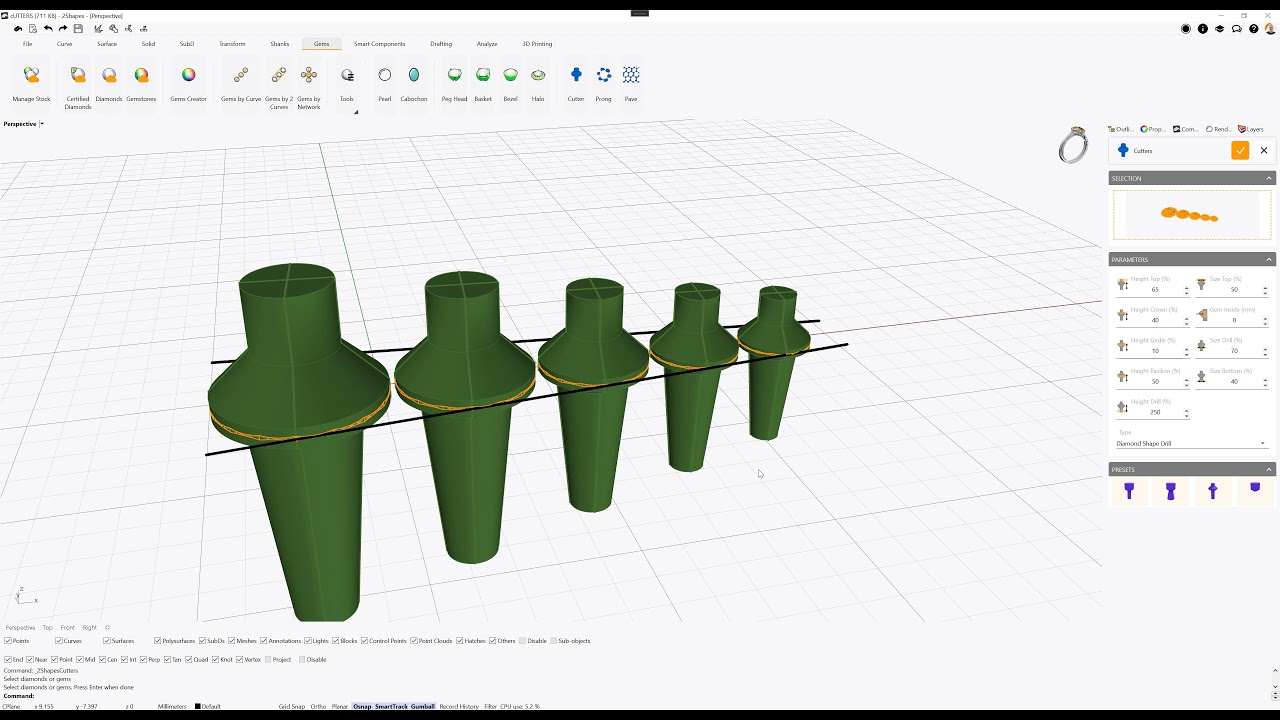
Task: Confirm cutters with the orange checkmark button
Action: tap(1240, 151)
